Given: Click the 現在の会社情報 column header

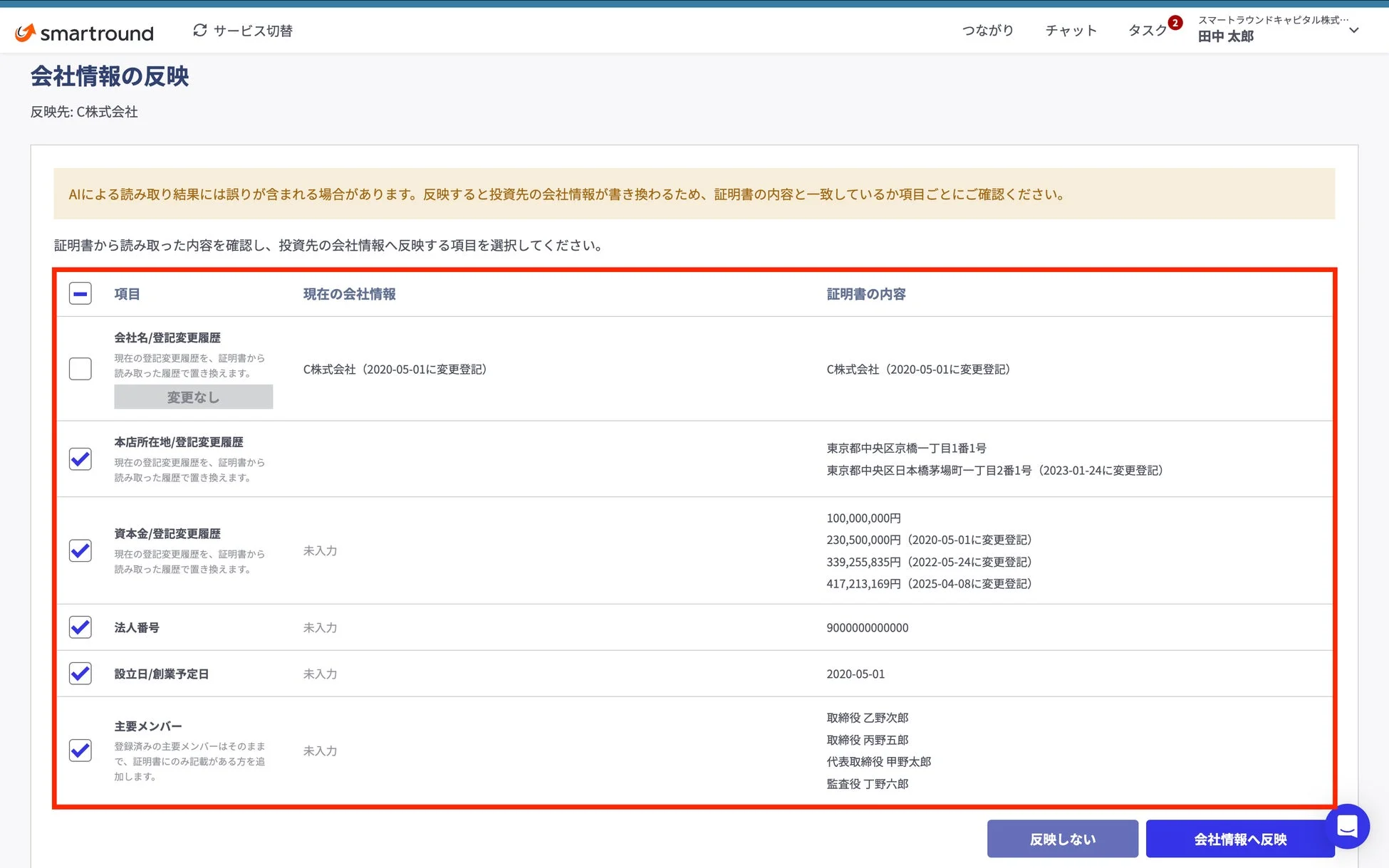Looking at the screenshot, I should 349,294.
